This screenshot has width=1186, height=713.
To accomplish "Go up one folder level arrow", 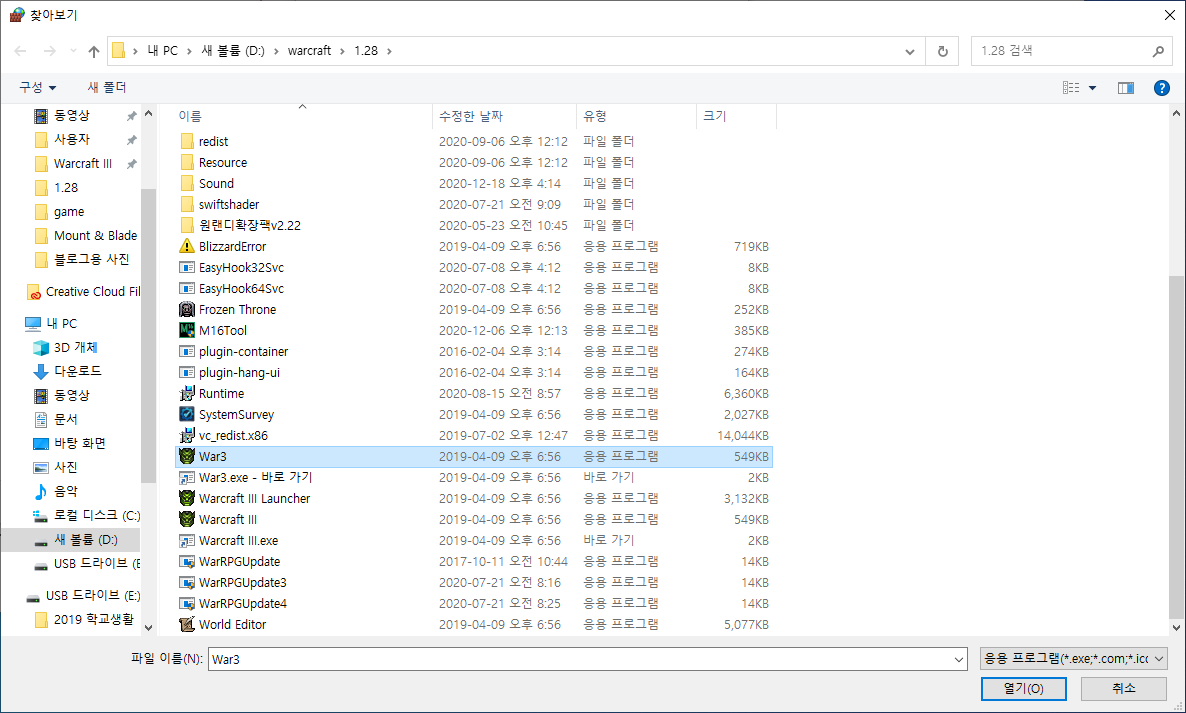I will point(94,51).
